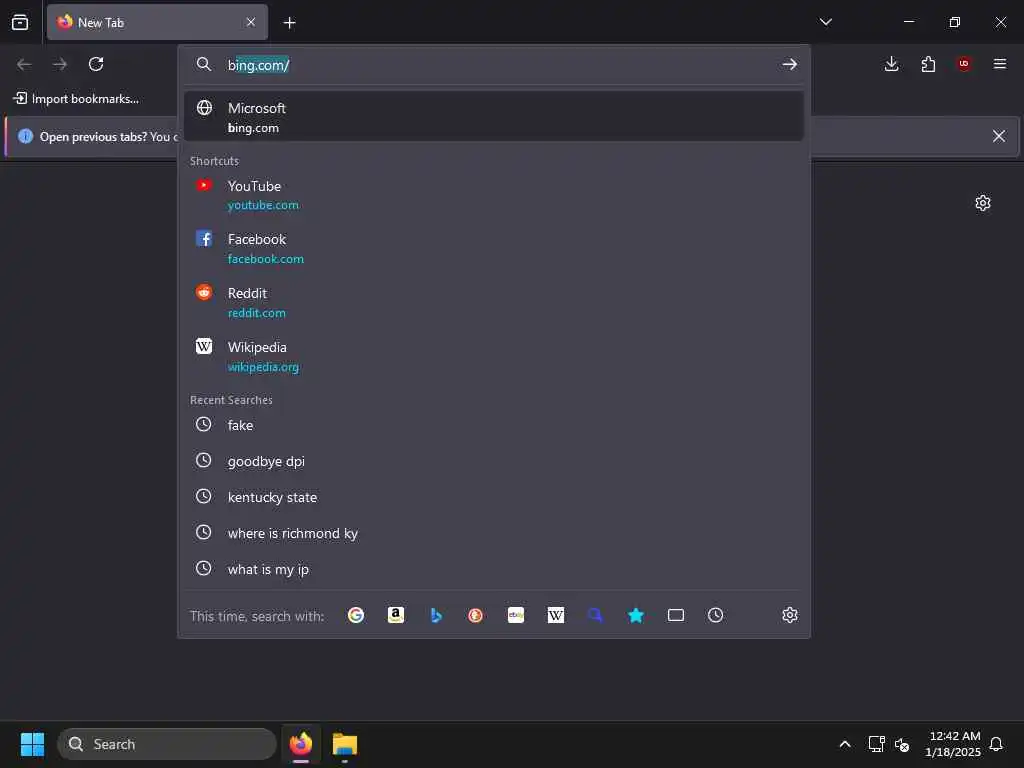Reload the current page
This screenshot has width=1024, height=768.
(96, 64)
